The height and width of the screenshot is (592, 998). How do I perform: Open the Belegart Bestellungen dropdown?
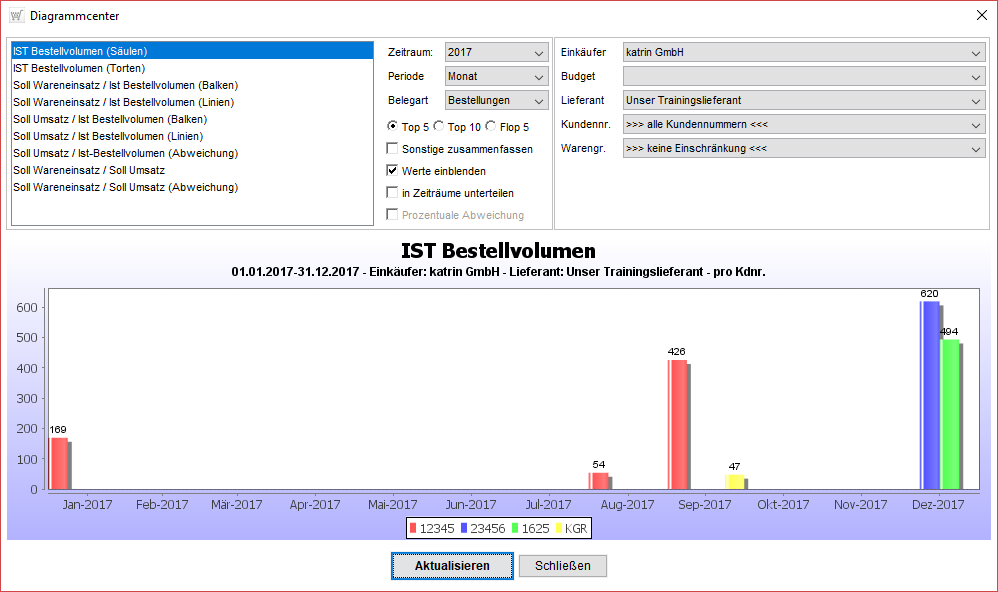click(x=497, y=100)
